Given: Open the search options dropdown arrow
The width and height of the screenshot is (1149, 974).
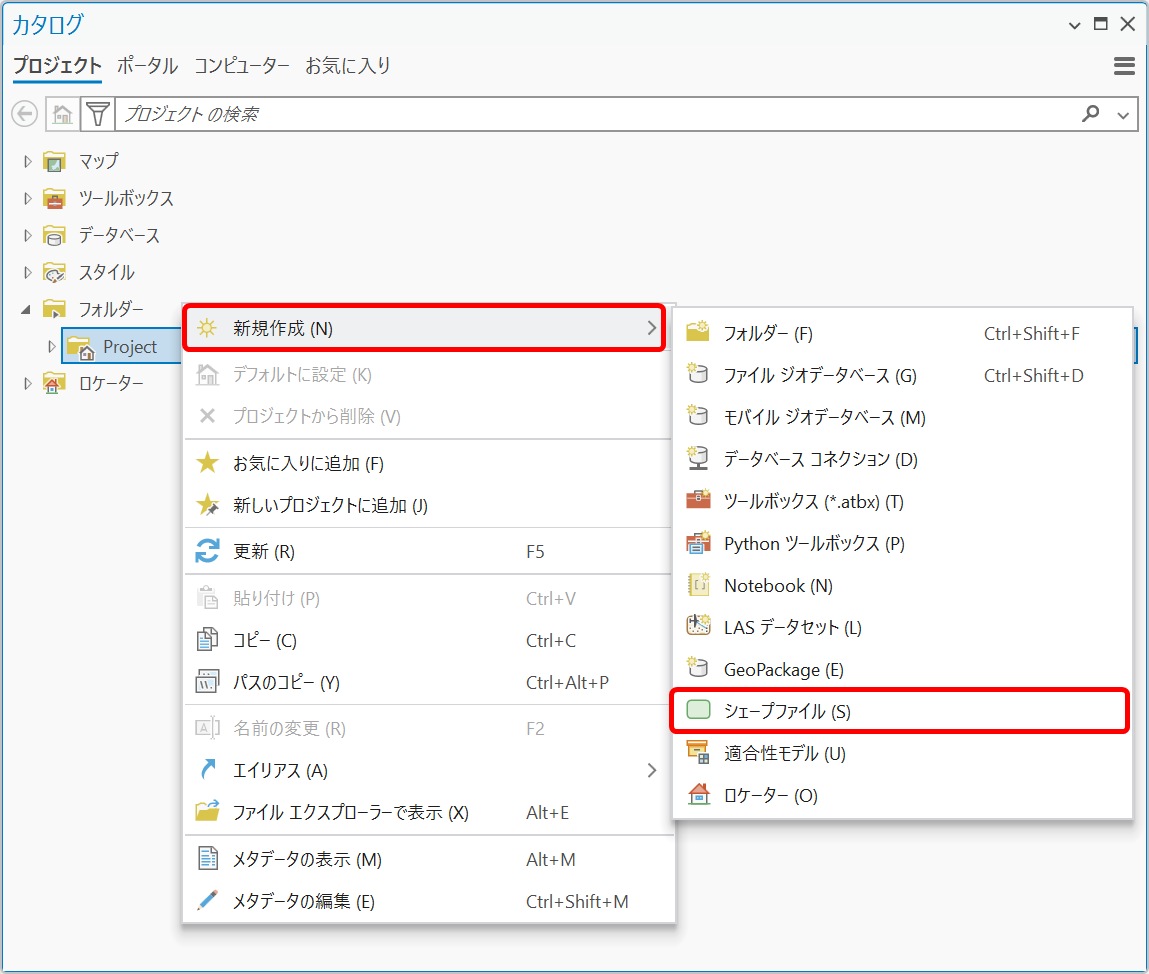Looking at the screenshot, I should click(x=1123, y=115).
